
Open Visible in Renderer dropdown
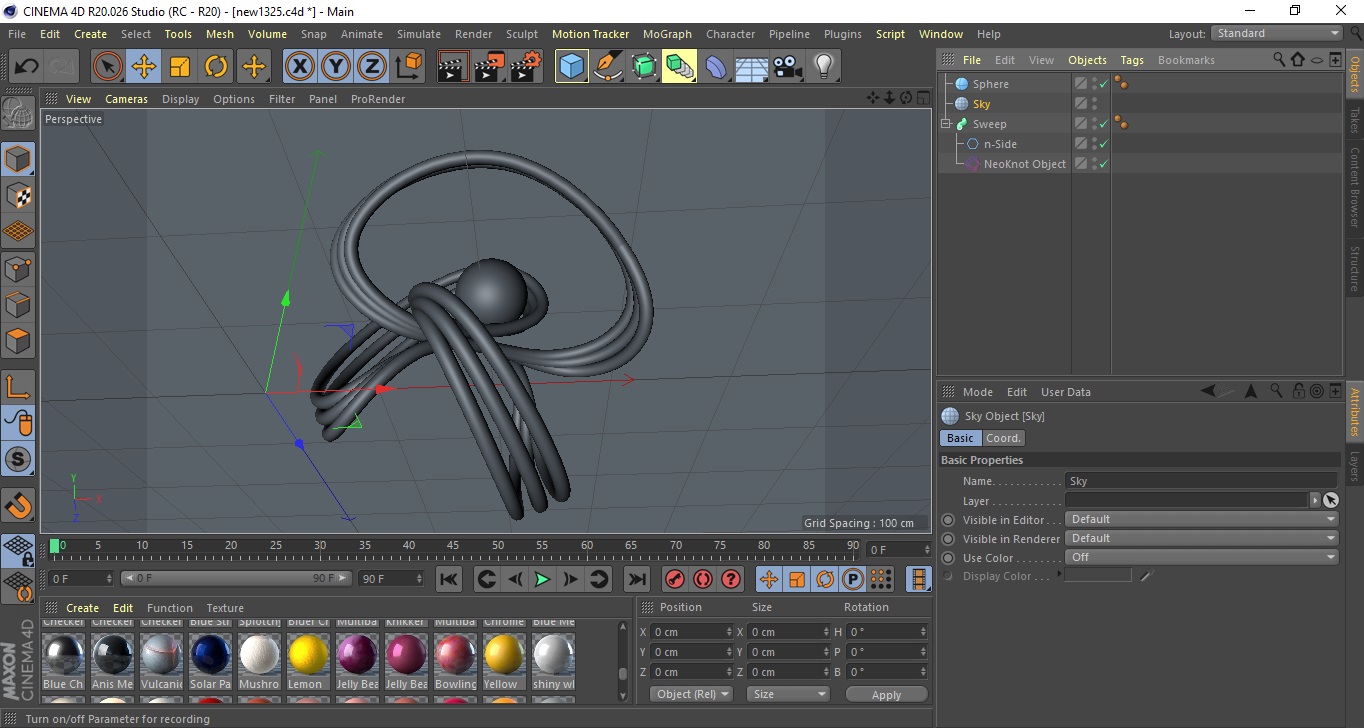(x=1202, y=538)
